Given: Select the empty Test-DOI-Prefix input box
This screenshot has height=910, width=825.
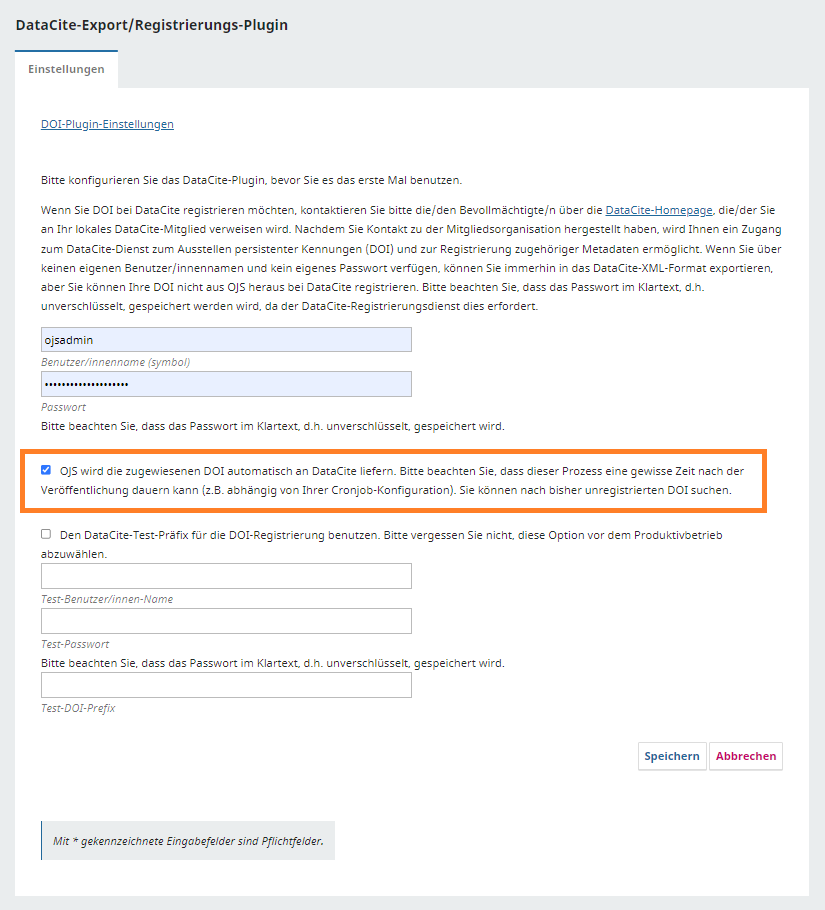Looking at the screenshot, I should click(x=226, y=685).
